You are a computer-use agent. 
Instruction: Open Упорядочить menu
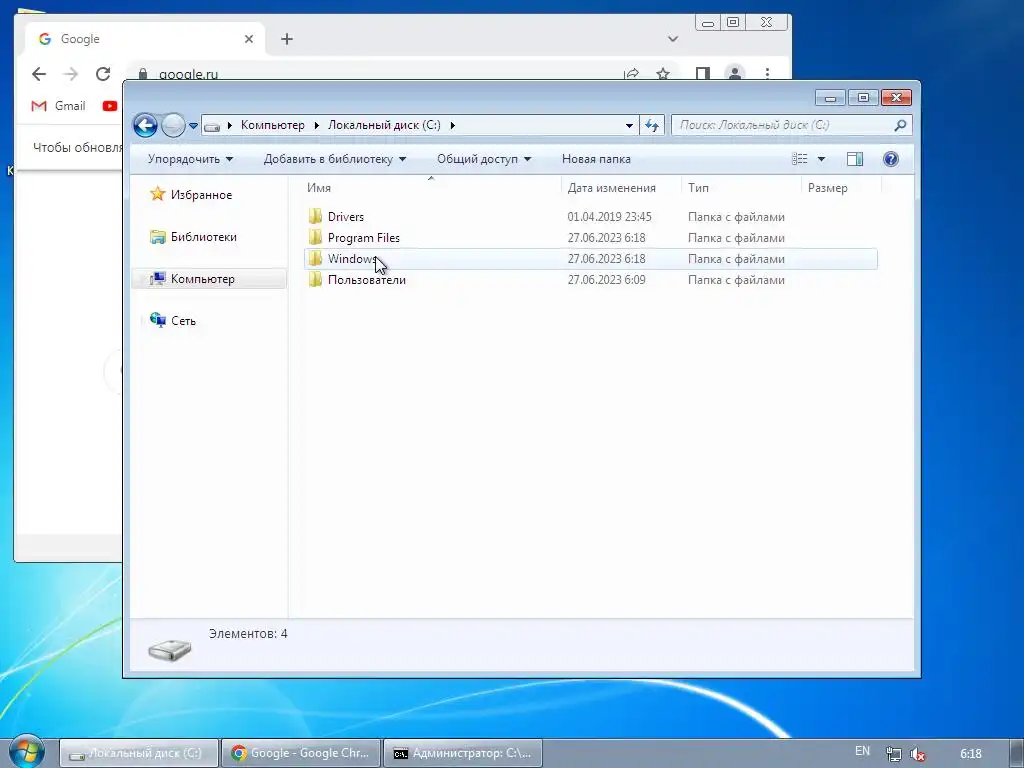point(190,159)
